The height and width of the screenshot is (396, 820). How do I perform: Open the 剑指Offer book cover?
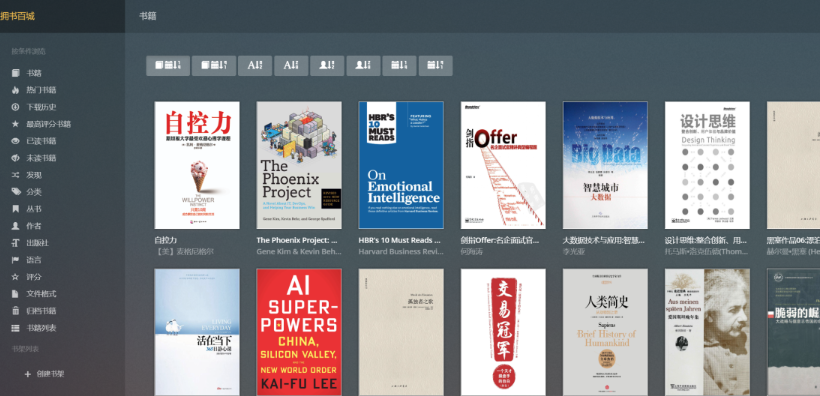tap(503, 165)
